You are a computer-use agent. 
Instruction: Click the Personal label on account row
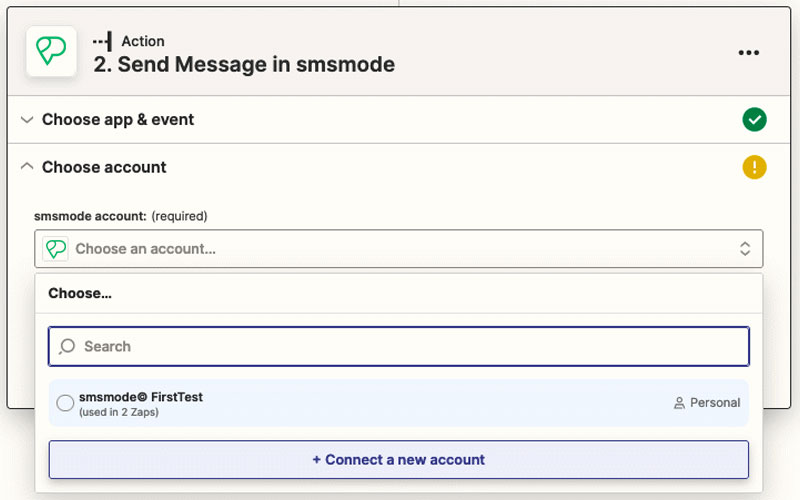click(715, 403)
